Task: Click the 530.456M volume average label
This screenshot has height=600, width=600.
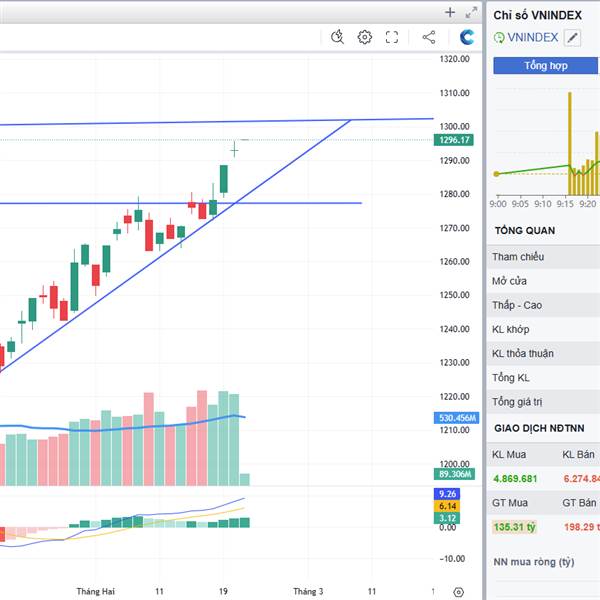Action: point(456,418)
